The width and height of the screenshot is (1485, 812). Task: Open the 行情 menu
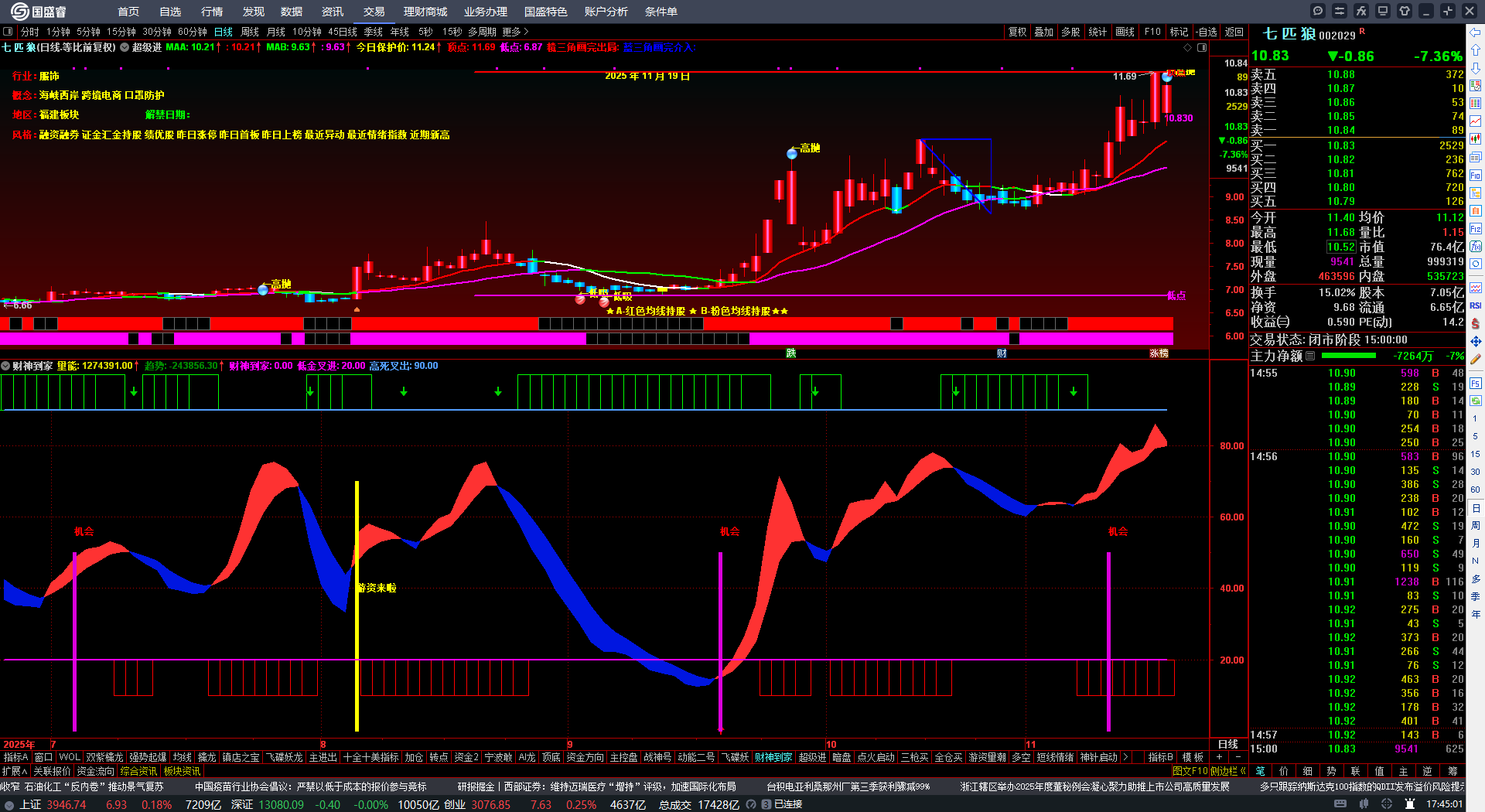[x=212, y=12]
